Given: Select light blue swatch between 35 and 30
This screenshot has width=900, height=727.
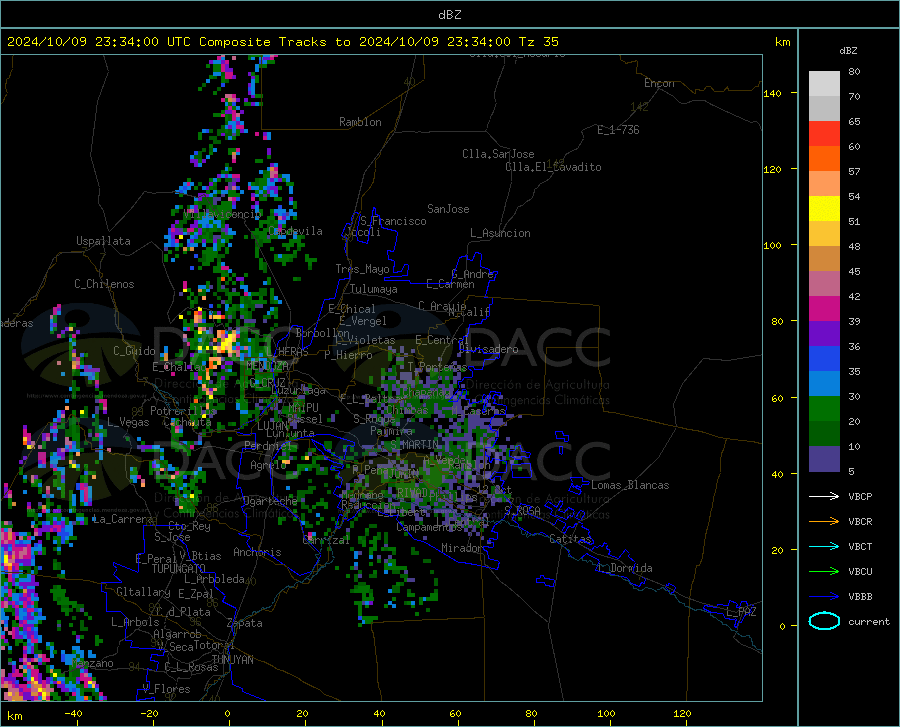Looking at the screenshot, I should tap(824, 384).
